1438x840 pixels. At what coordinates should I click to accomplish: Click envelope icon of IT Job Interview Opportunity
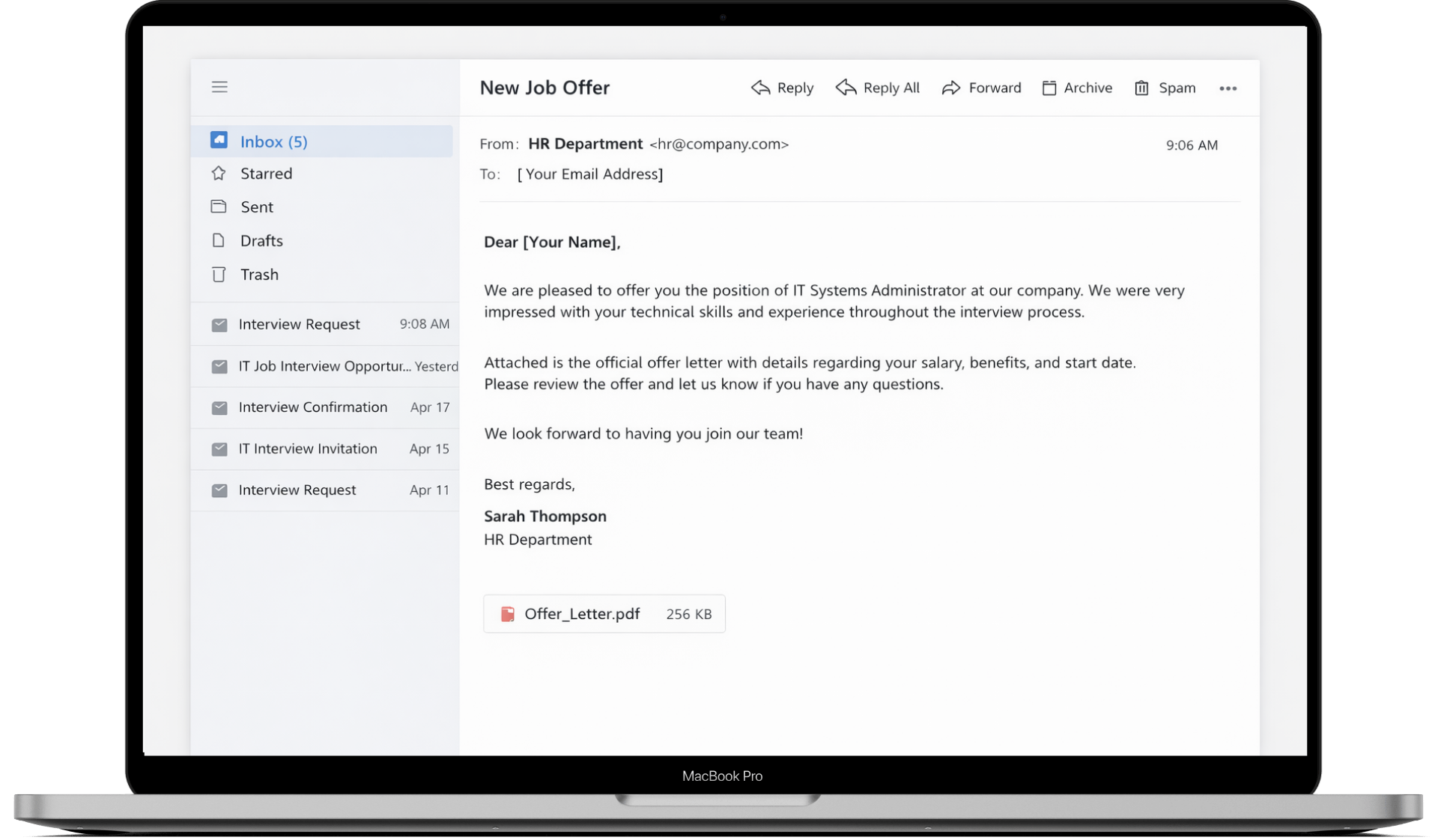[219, 366]
